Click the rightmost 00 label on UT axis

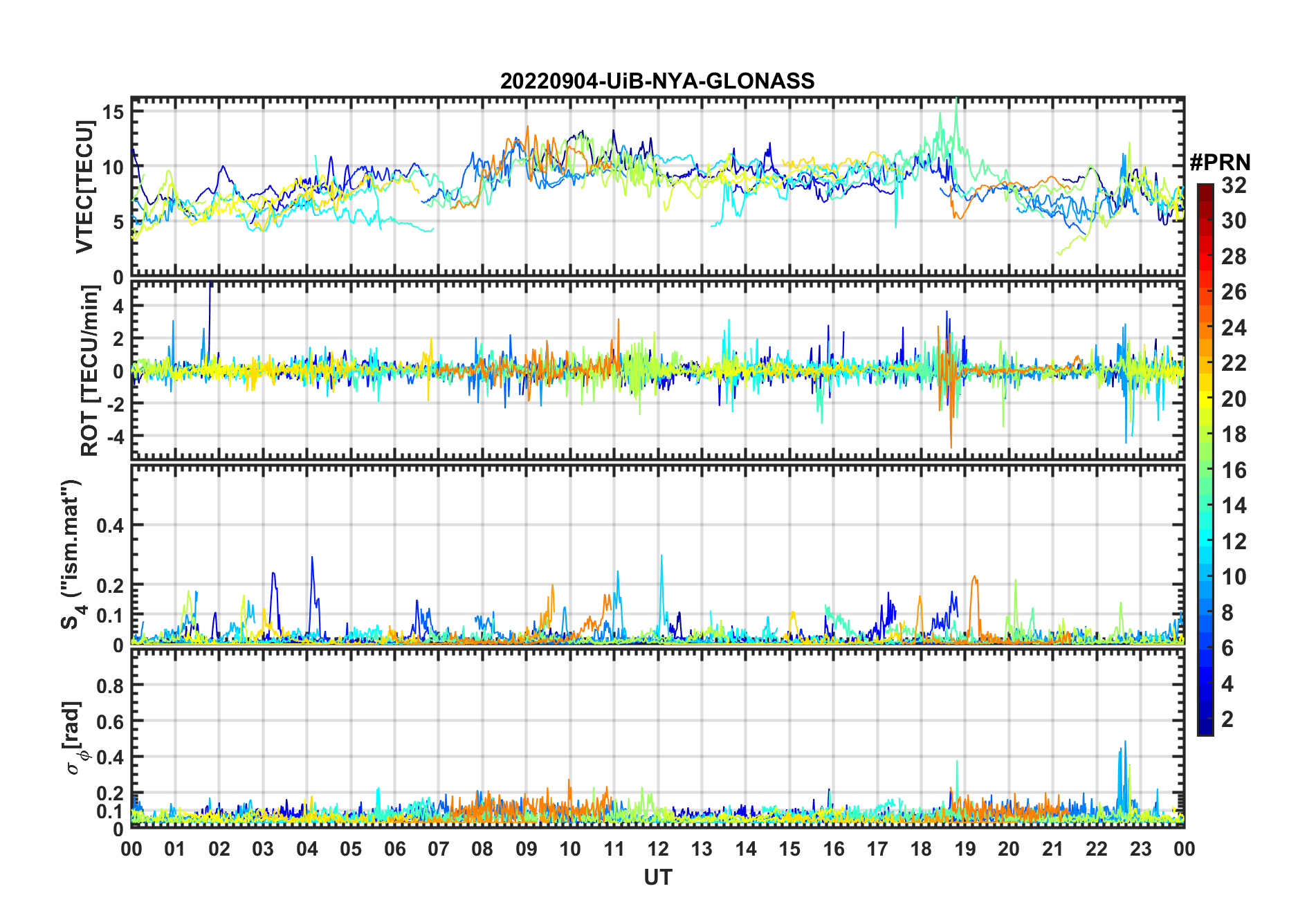(1184, 849)
